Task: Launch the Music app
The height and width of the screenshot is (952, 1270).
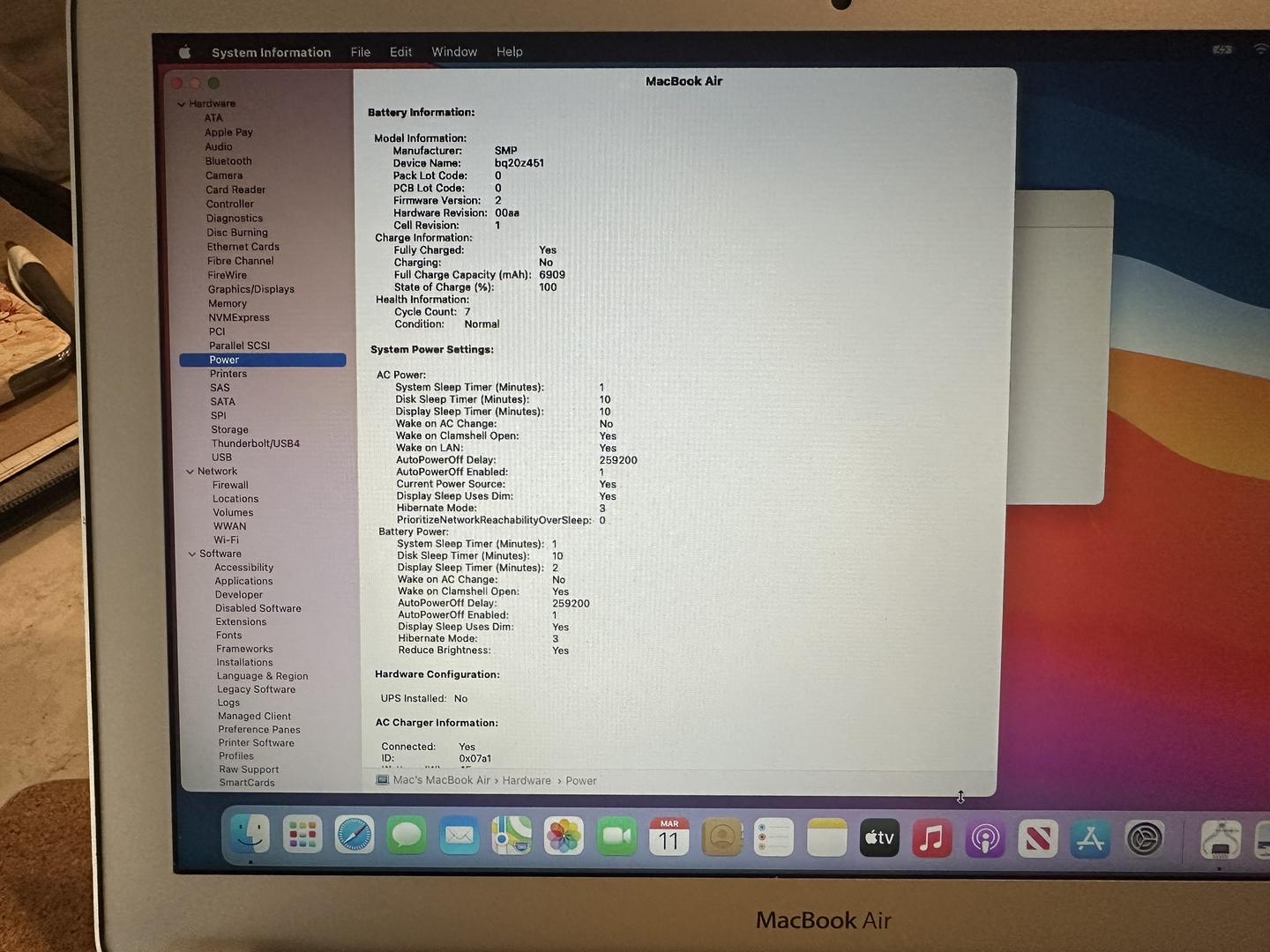Action: coord(931,838)
